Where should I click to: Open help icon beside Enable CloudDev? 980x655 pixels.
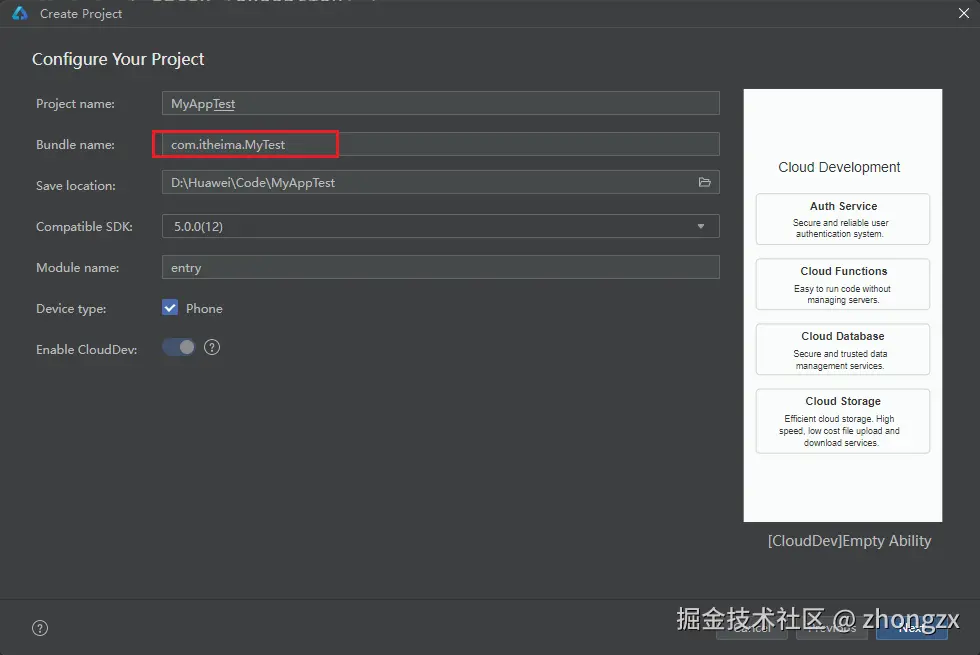(212, 348)
